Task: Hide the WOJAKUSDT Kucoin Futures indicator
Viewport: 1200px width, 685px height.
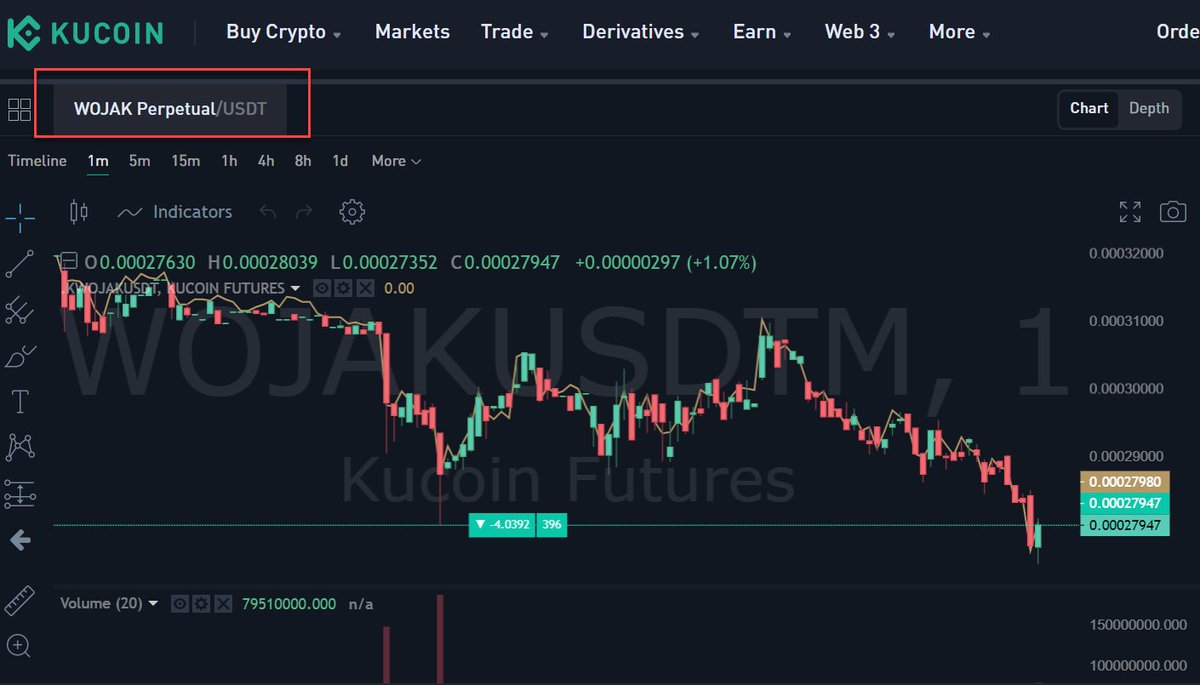Action: click(323, 288)
